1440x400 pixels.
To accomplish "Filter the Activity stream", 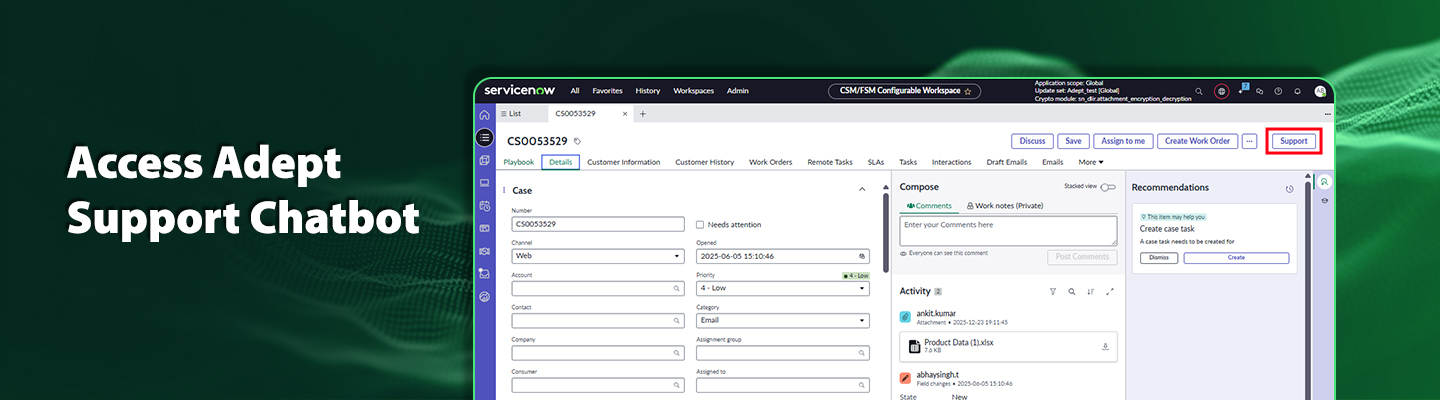I will click(x=1053, y=292).
